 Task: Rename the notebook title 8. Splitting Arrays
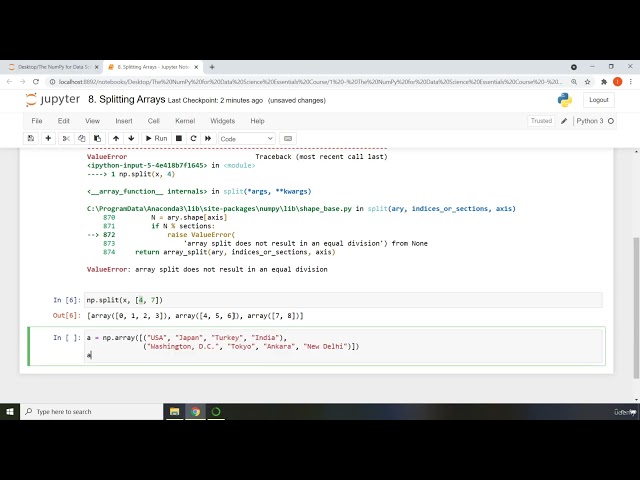point(127,100)
